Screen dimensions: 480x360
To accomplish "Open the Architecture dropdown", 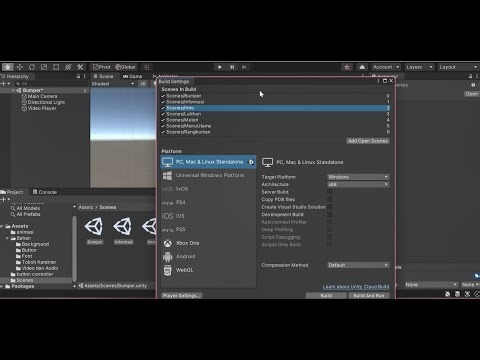I will [x=358, y=184].
